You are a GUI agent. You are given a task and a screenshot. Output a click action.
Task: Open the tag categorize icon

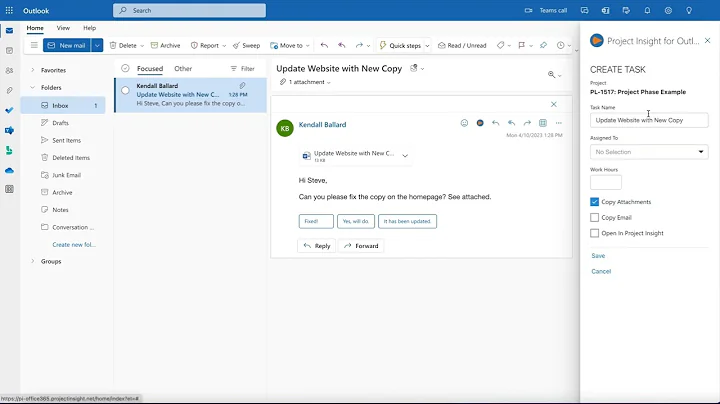tap(501, 45)
